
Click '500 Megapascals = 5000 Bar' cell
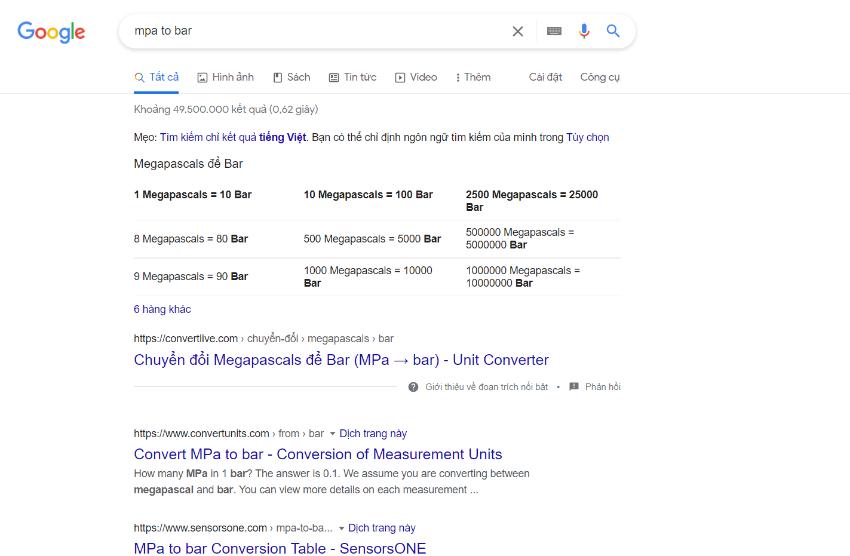[x=372, y=239]
